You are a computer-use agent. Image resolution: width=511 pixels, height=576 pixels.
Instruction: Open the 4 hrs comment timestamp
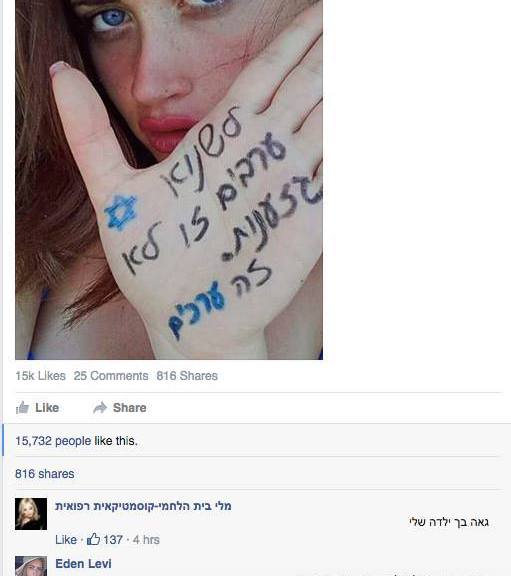[x=146, y=540]
